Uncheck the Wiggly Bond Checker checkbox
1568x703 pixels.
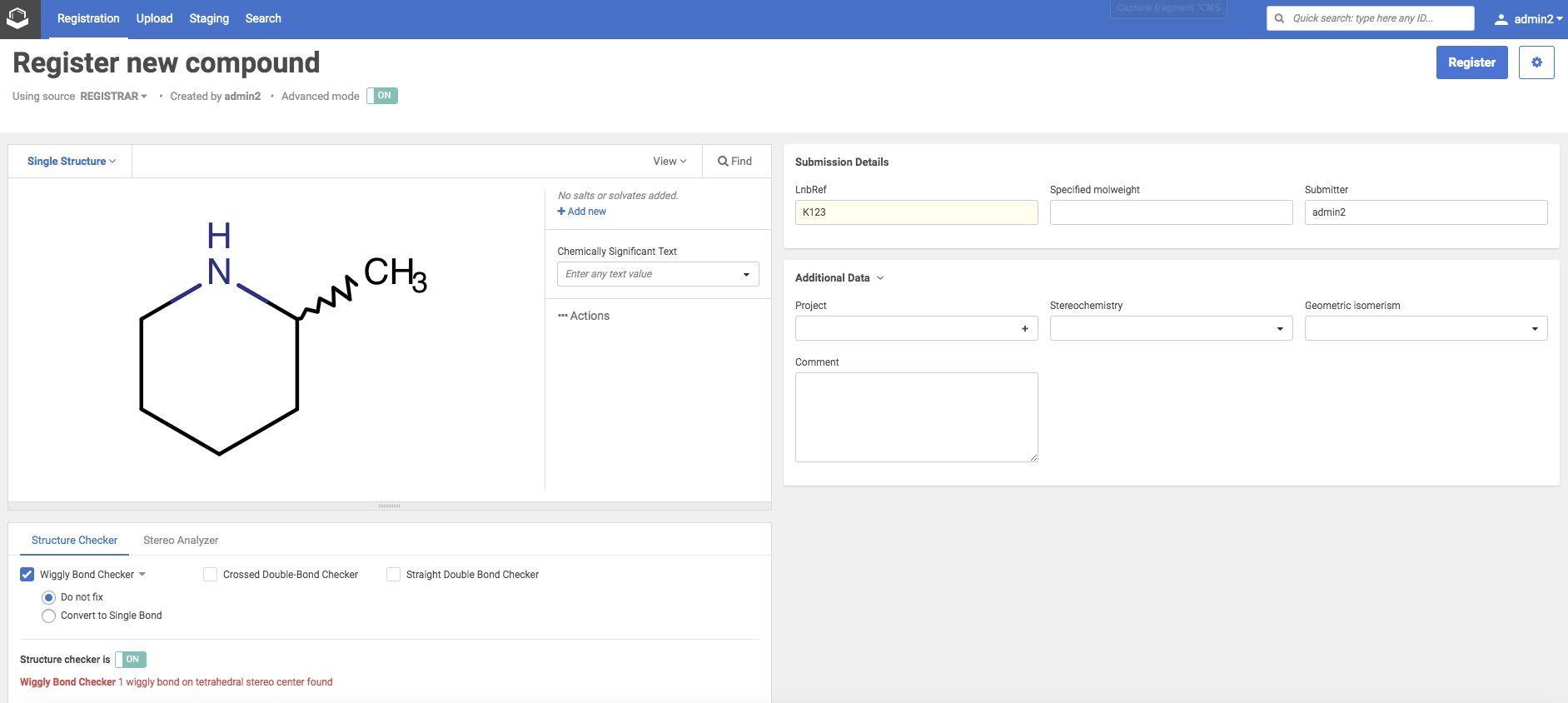[x=27, y=575]
